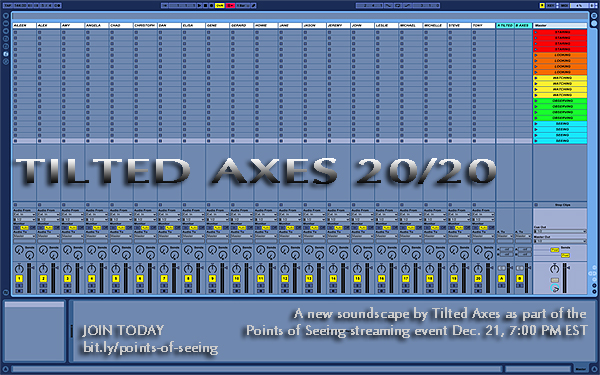This screenshot has width=600, height=375.
Task: Launch the first cyan SEEING scene
Action: [560, 124]
